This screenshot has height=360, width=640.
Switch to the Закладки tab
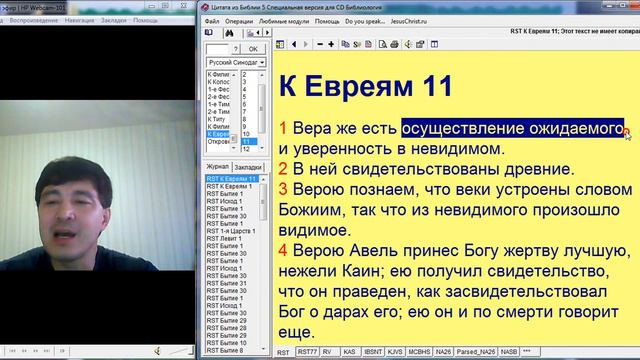coord(248,167)
